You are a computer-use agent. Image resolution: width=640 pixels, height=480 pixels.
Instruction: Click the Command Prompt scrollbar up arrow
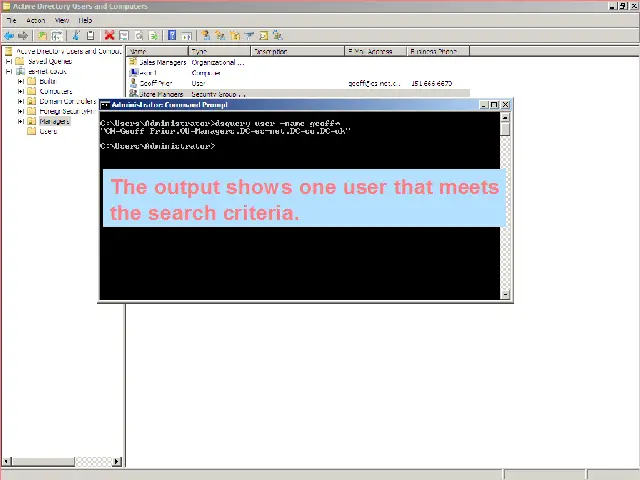pos(505,118)
